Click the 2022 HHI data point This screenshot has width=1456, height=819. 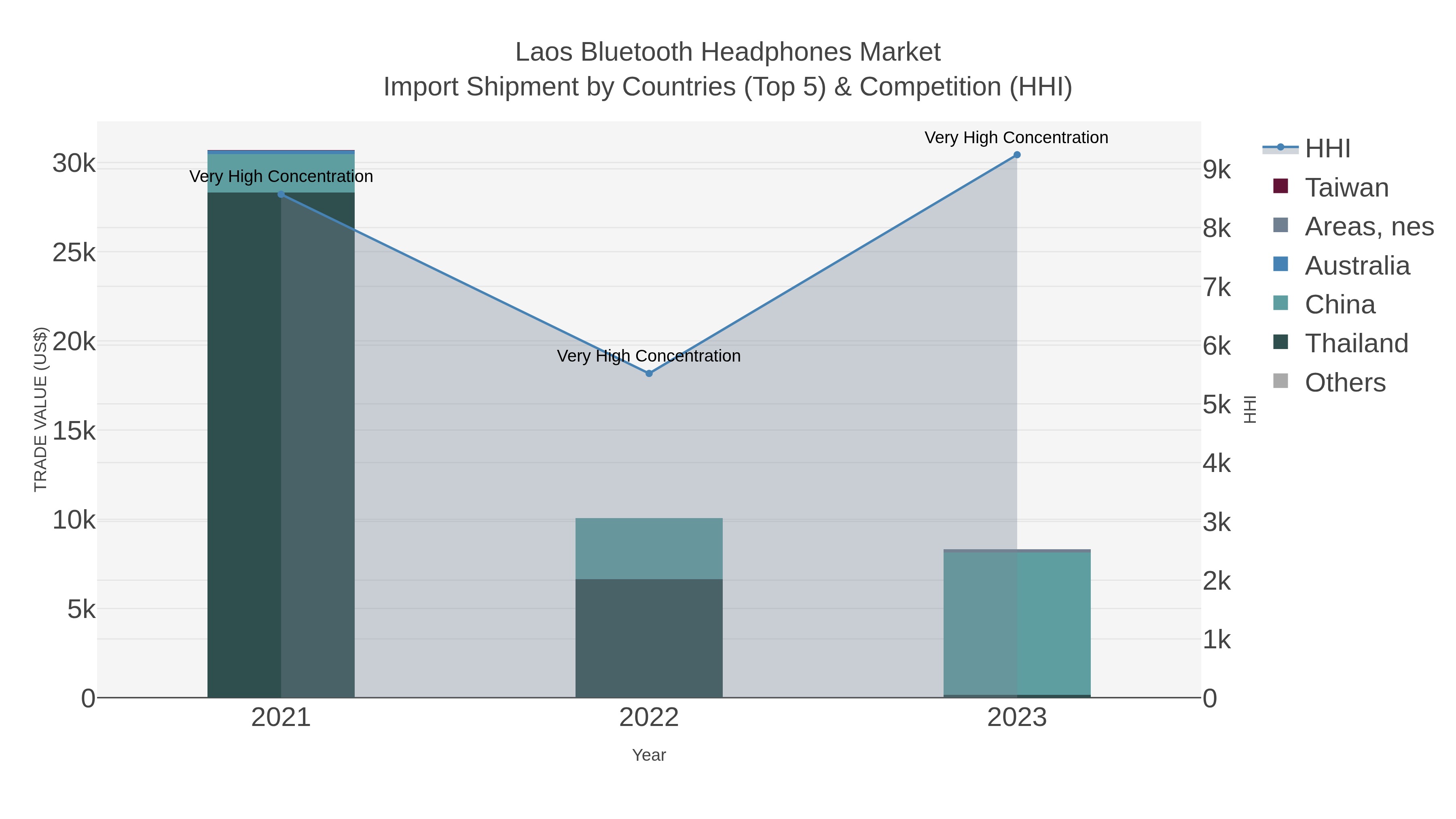click(x=649, y=374)
